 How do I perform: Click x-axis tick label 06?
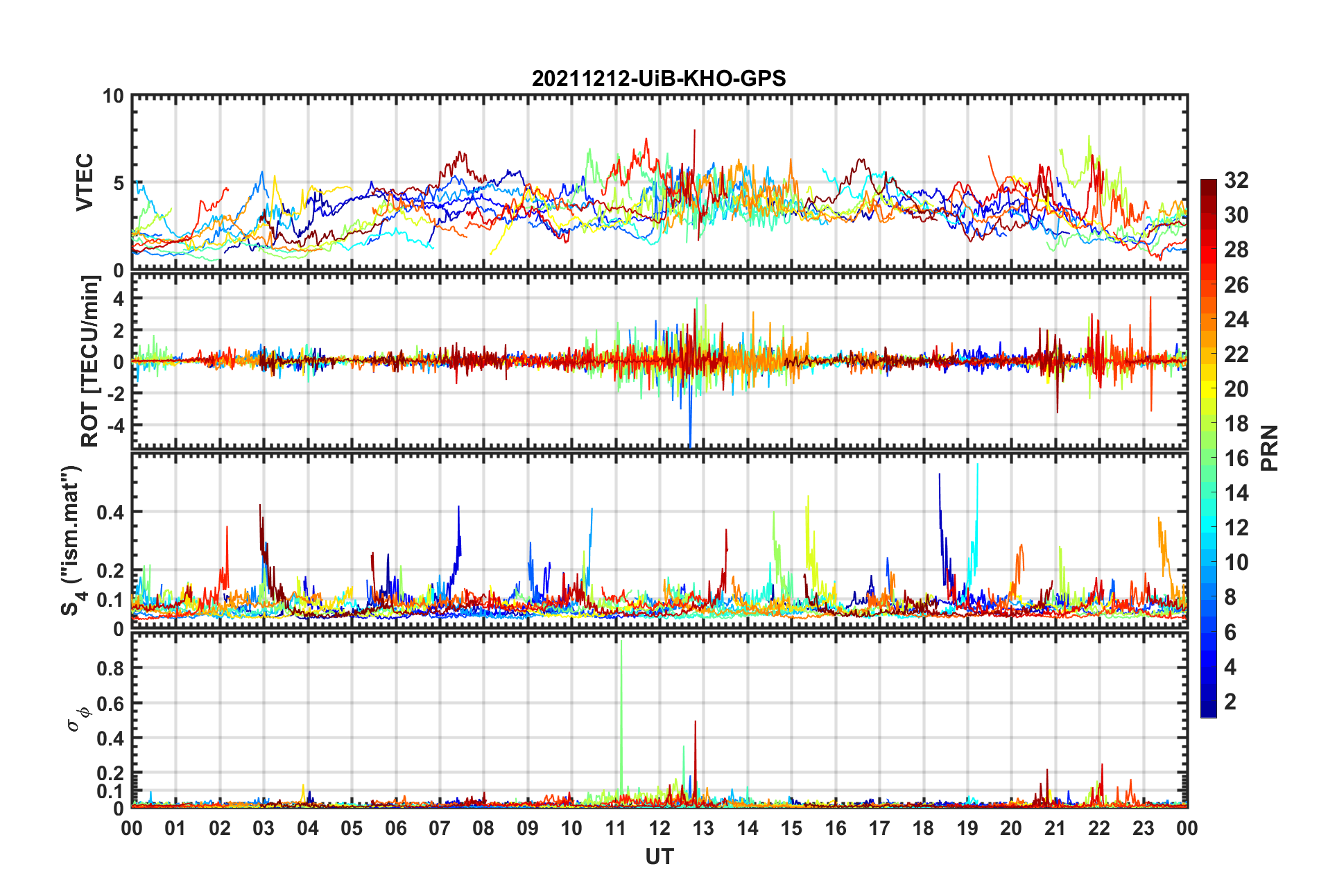point(395,828)
